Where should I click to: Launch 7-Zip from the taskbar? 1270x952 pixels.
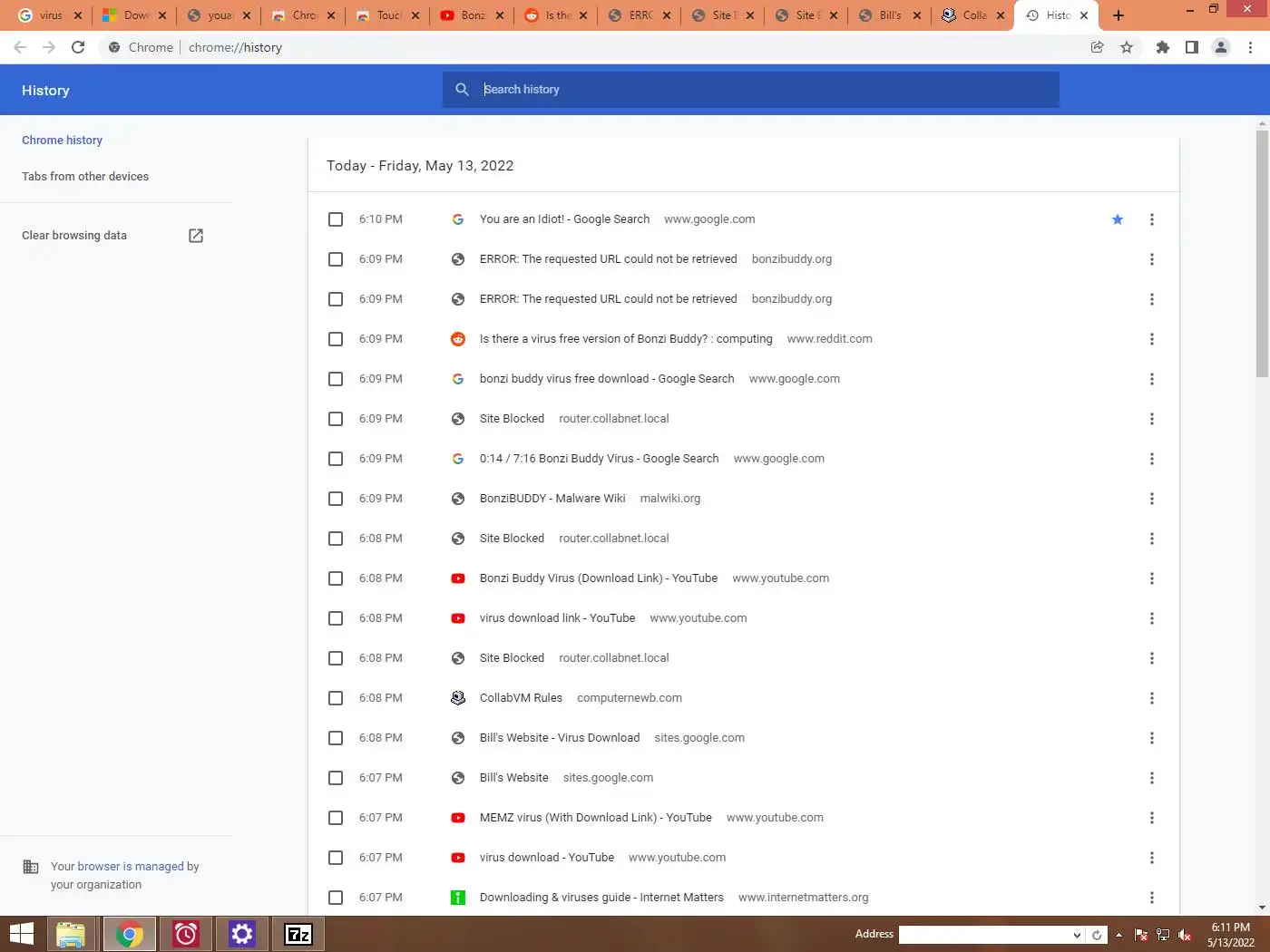(298, 934)
